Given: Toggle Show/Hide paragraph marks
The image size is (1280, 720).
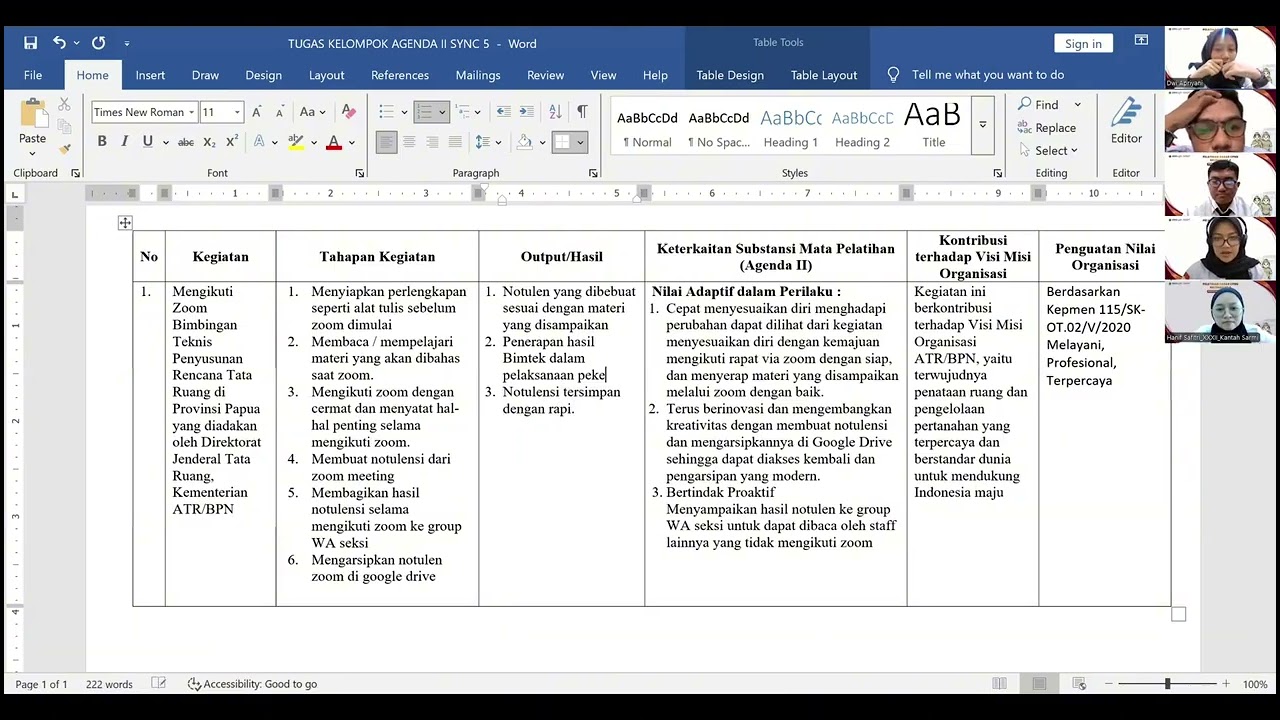Looking at the screenshot, I should pyautogui.click(x=582, y=112).
